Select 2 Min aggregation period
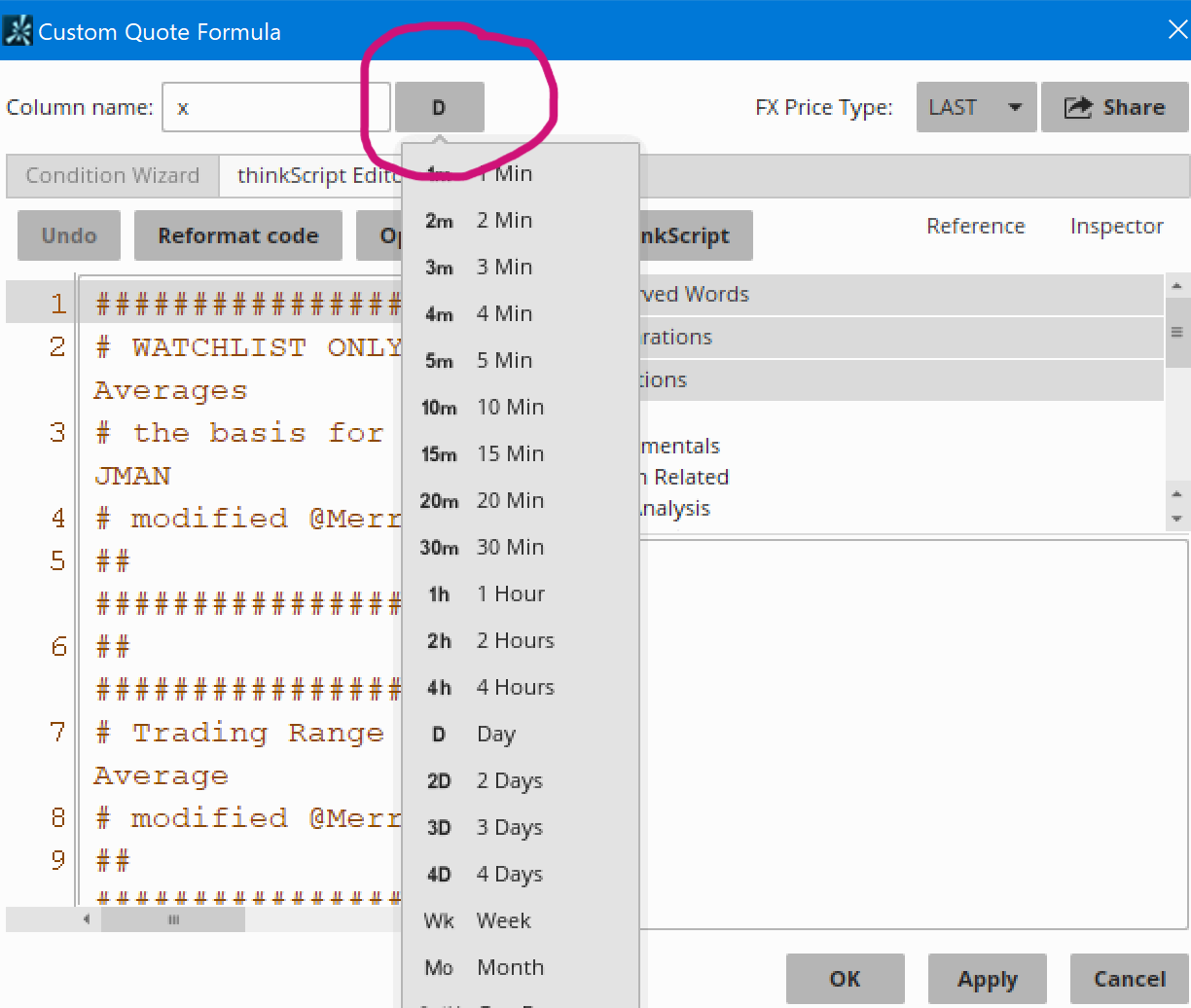 click(x=521, y=220)
